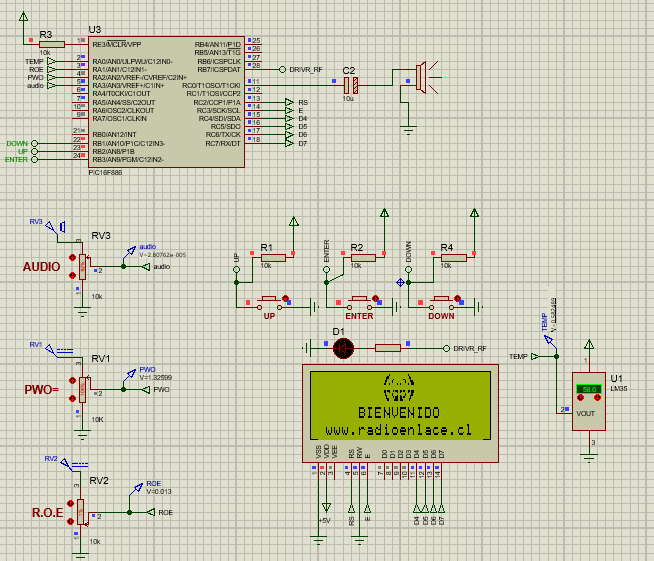The height and width of the screenshot is (561, 654).
Task: Select the RS output terminal at pin 13
Action: (x=289, y=102)
